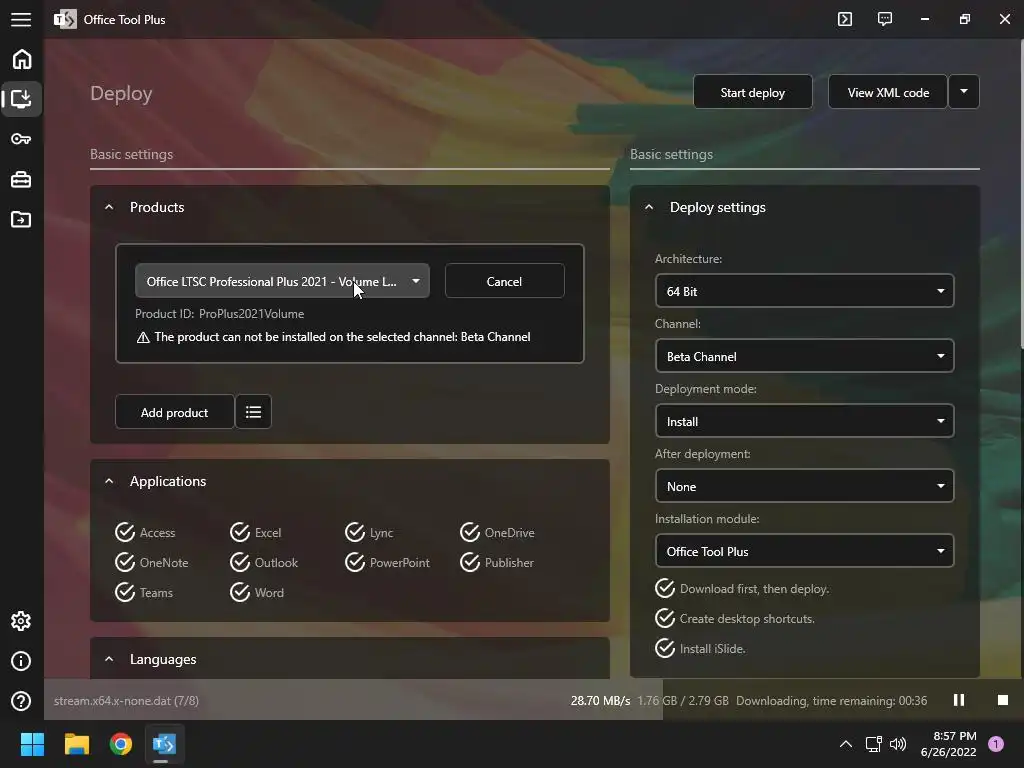
Task: Click the 28.70 MB/s speed text
Action: [x=600, y=701]
